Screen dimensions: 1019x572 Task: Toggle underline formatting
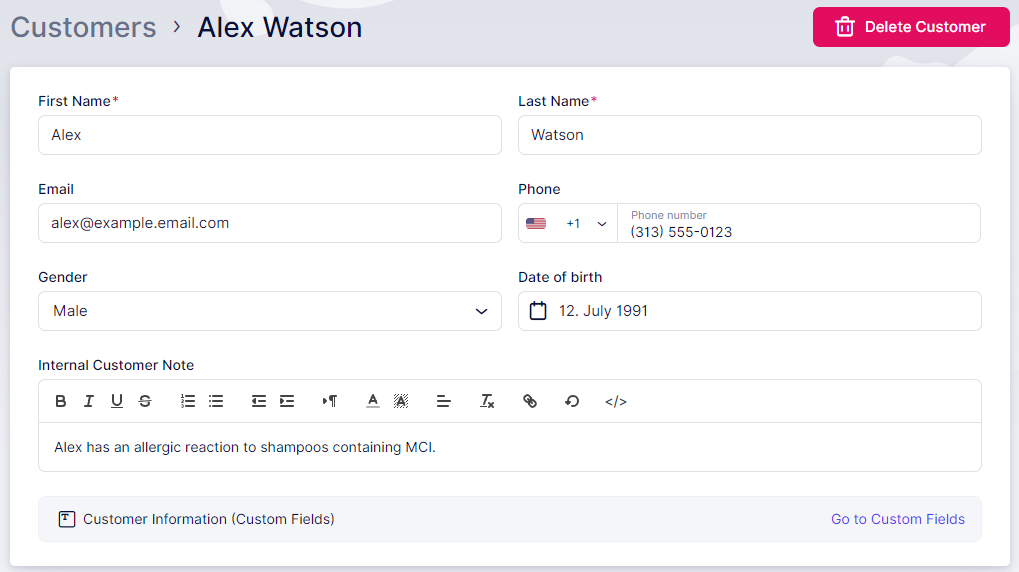(117, 401)
